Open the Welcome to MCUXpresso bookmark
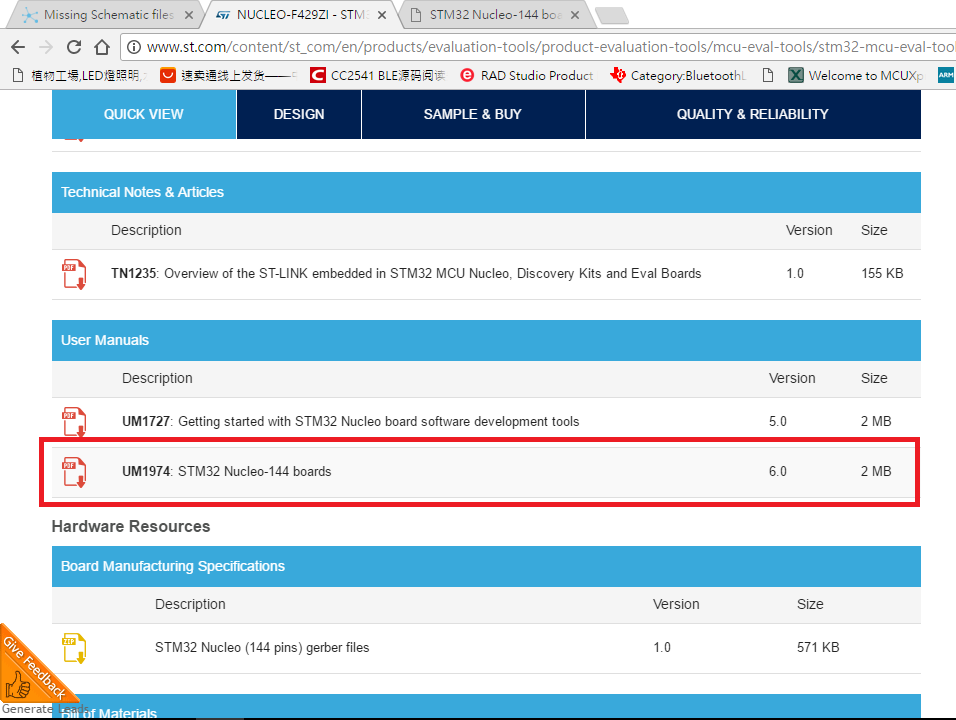Viewport: 956px width, 720px height. (x=856, y=75)
